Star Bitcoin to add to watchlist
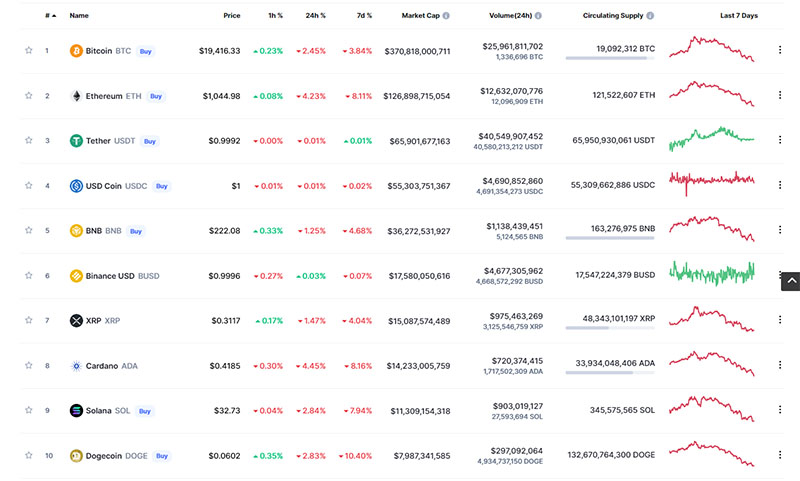Viewport: 800px width, 481px height. click(29, 51)
